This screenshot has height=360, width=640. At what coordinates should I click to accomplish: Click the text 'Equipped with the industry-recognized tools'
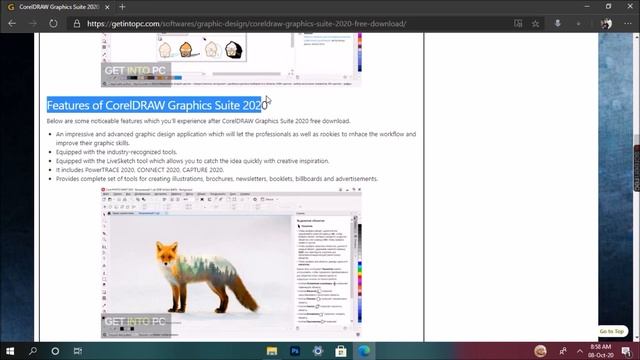116,152
